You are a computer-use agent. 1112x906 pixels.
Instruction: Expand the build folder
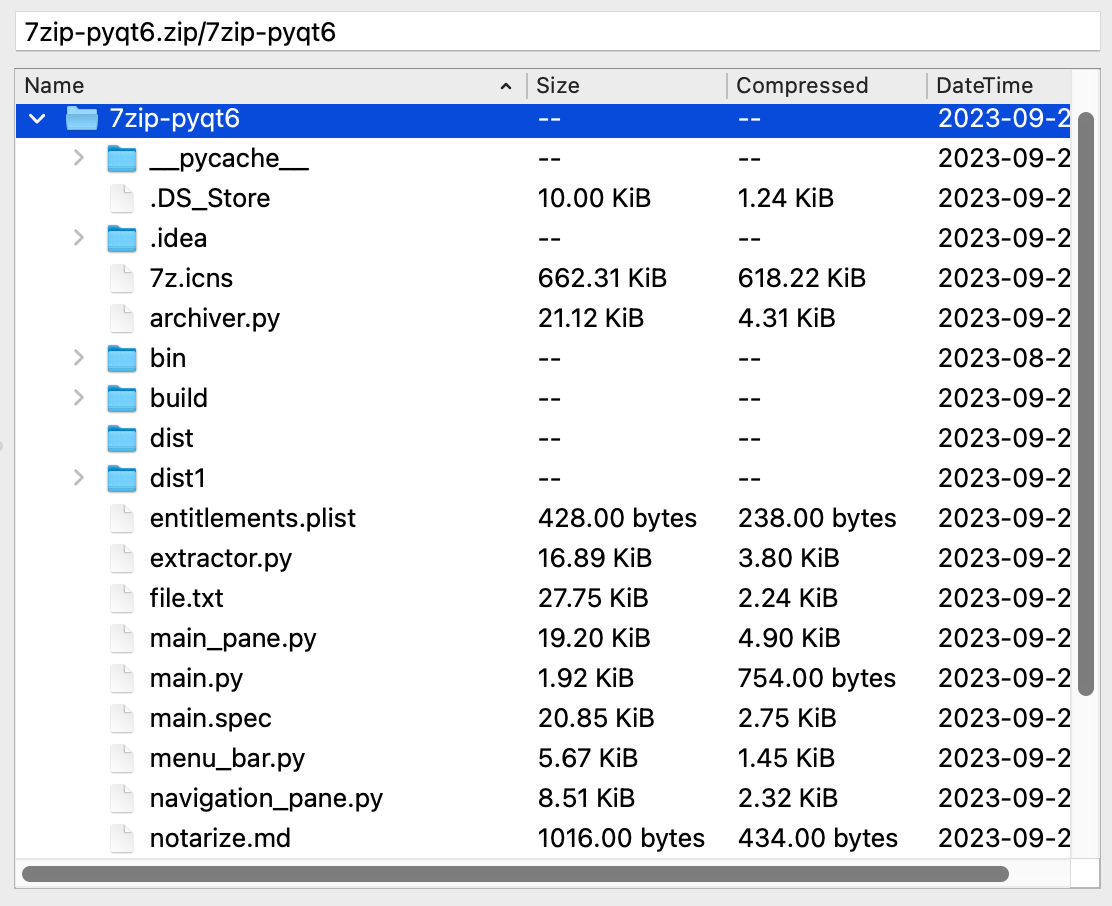[x=78, y=398]
